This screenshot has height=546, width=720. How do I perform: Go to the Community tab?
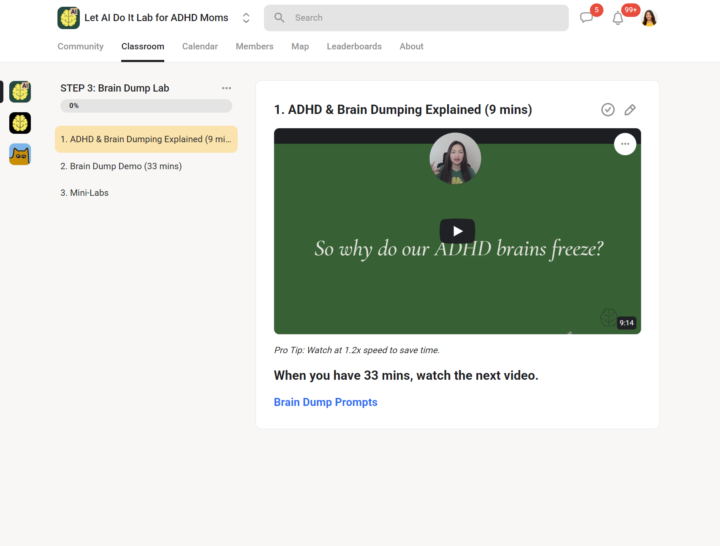(80, 46)
